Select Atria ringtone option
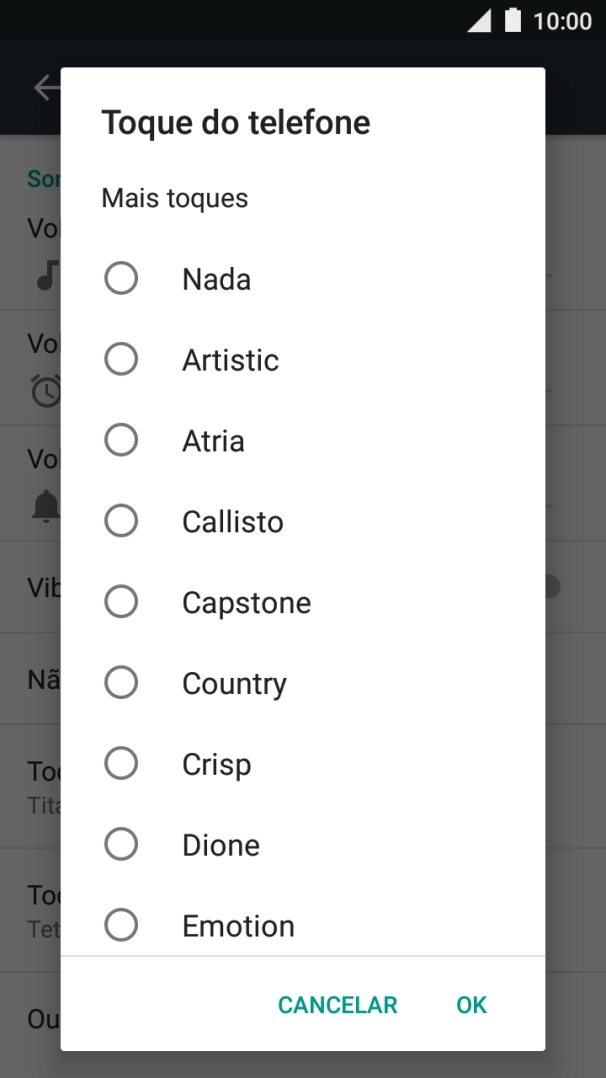The height and width of the screenshot is (1078, 606). 121,440
